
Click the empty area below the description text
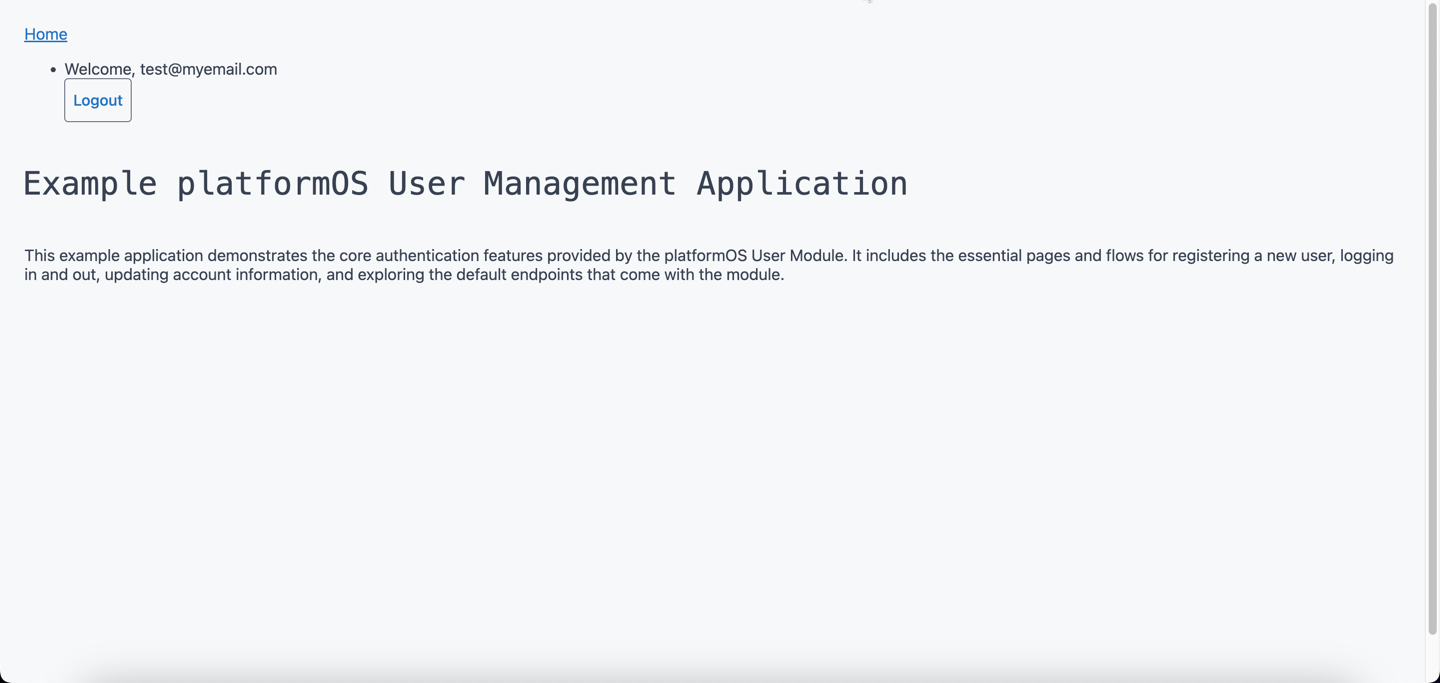[700, 450]
